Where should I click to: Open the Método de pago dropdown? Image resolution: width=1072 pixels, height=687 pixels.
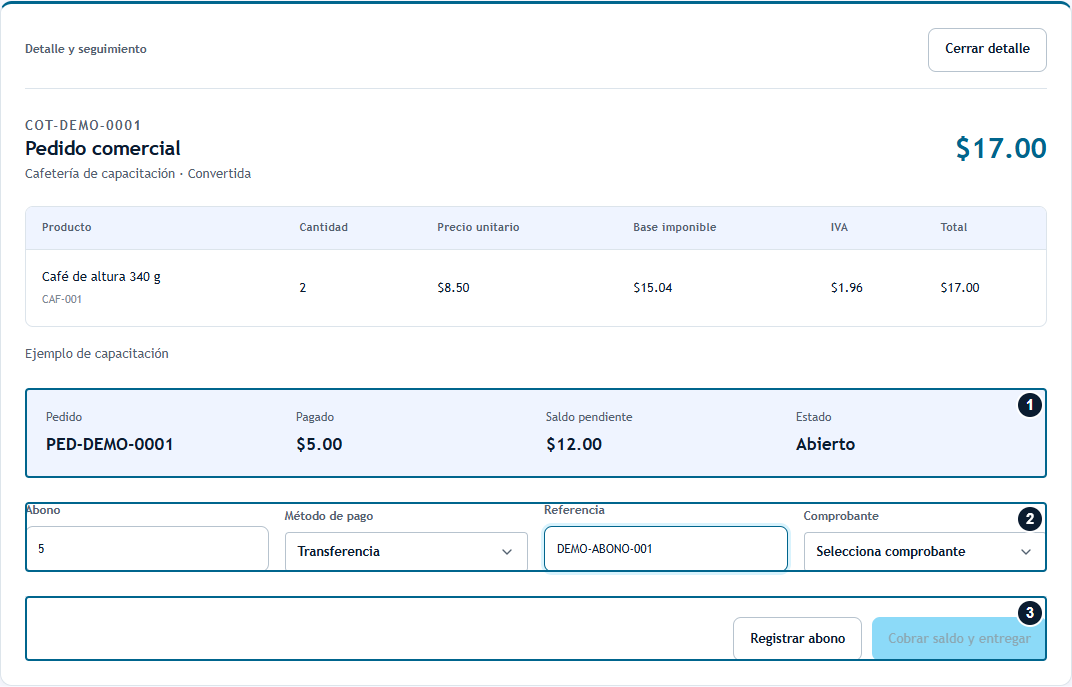[406, 552]
